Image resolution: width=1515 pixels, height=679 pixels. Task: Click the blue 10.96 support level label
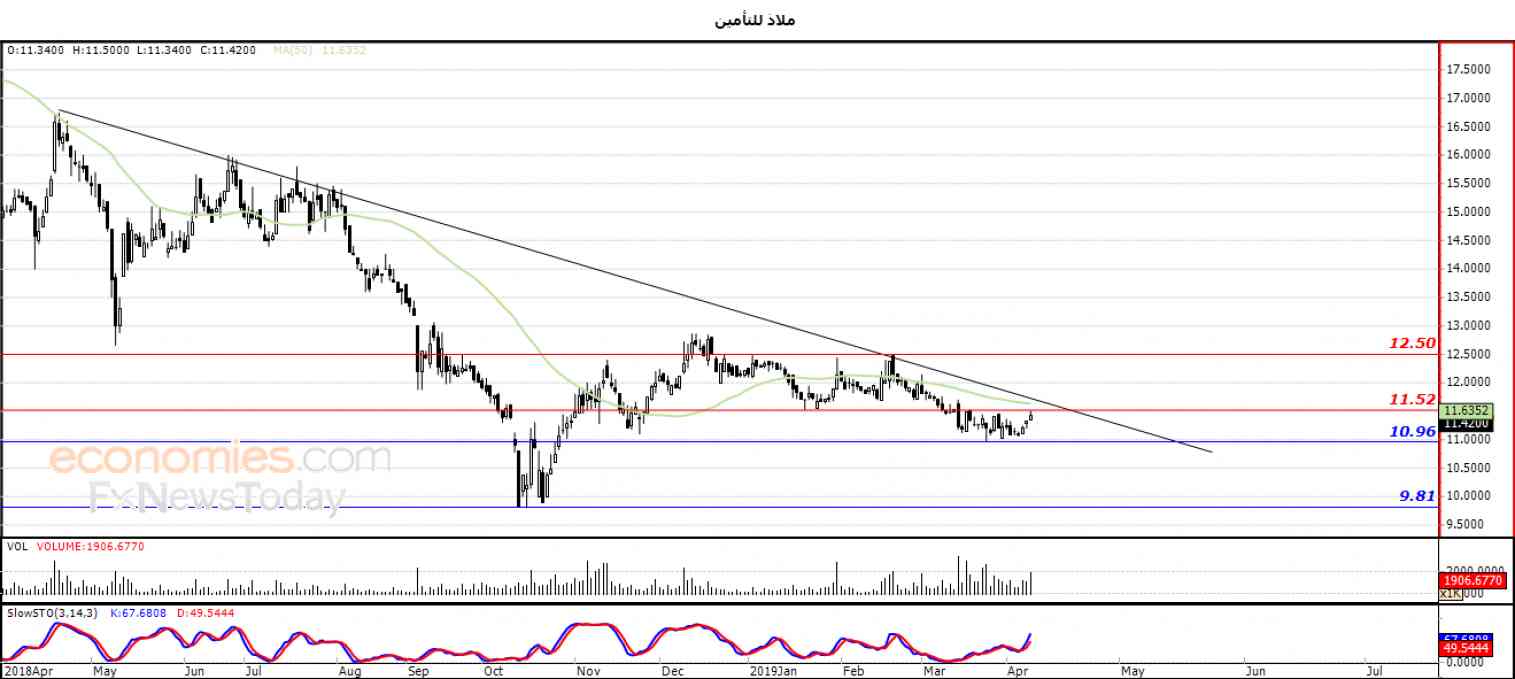tap(1412, 432)
